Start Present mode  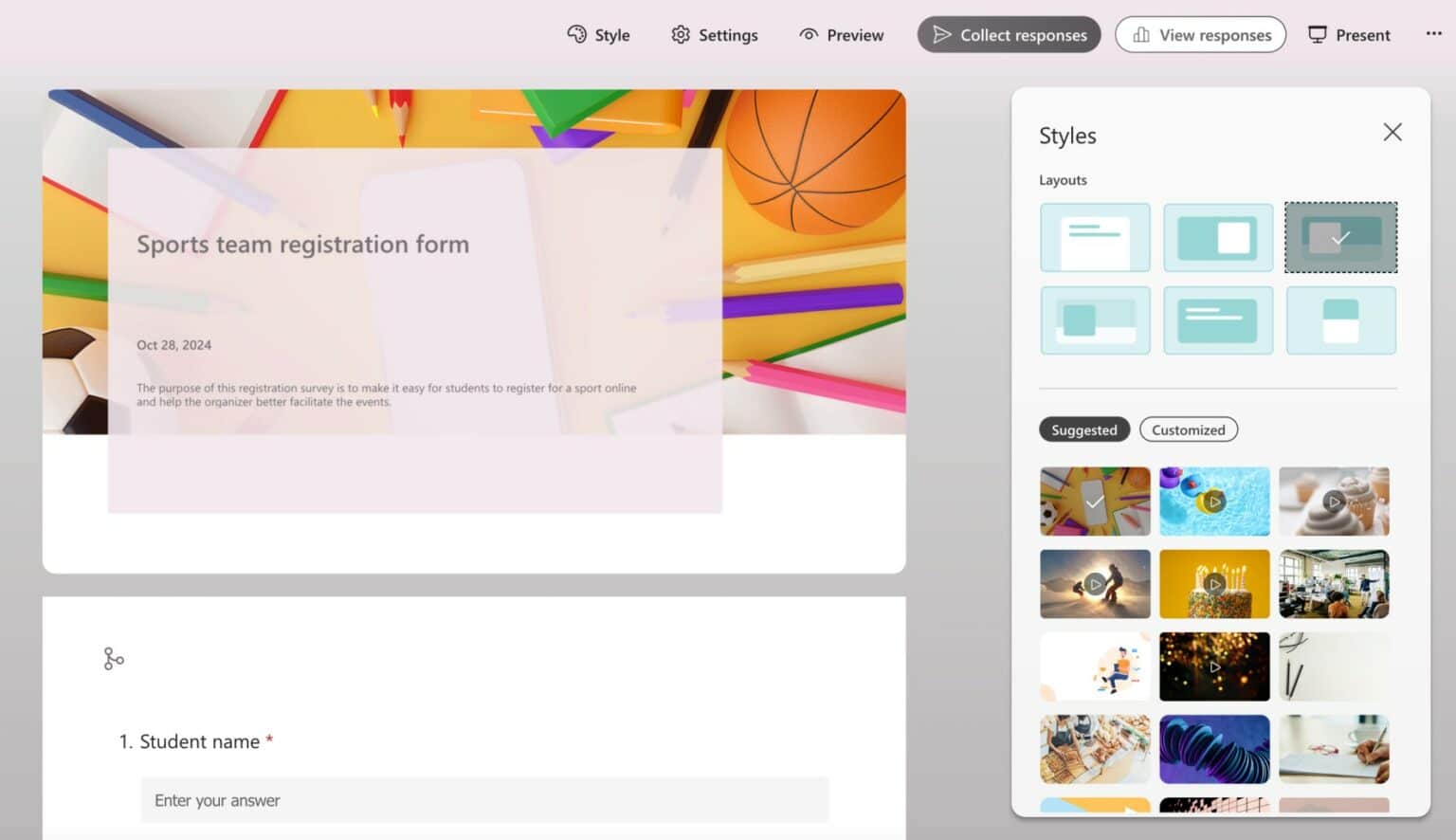pyautogui.click(x=1349, y=35)
